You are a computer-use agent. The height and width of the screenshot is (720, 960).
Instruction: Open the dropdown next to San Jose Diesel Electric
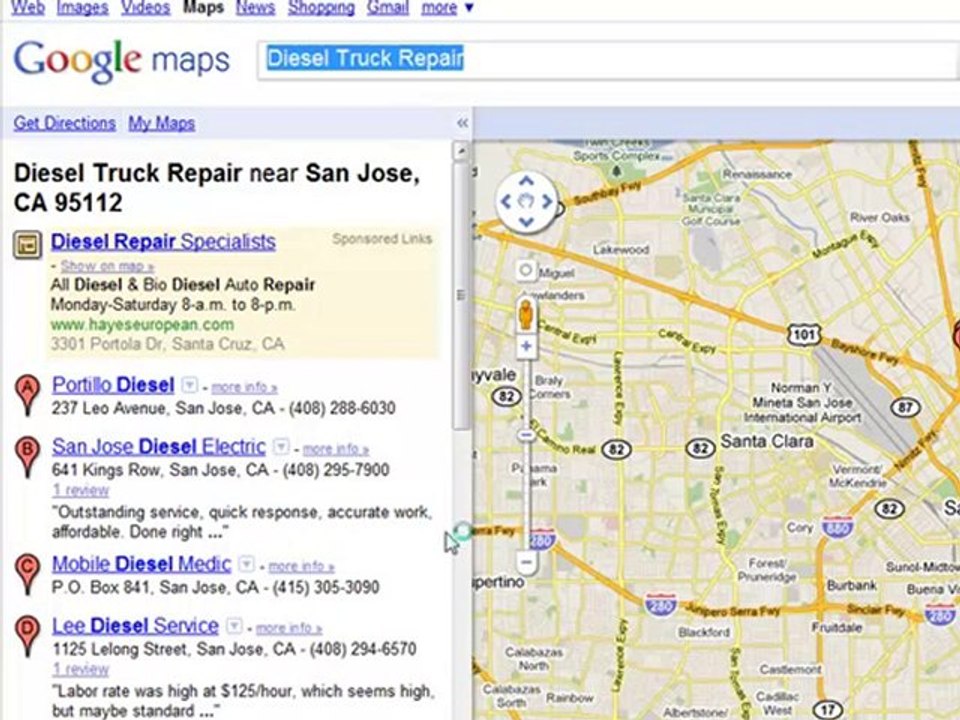click(x=280, y=447)
